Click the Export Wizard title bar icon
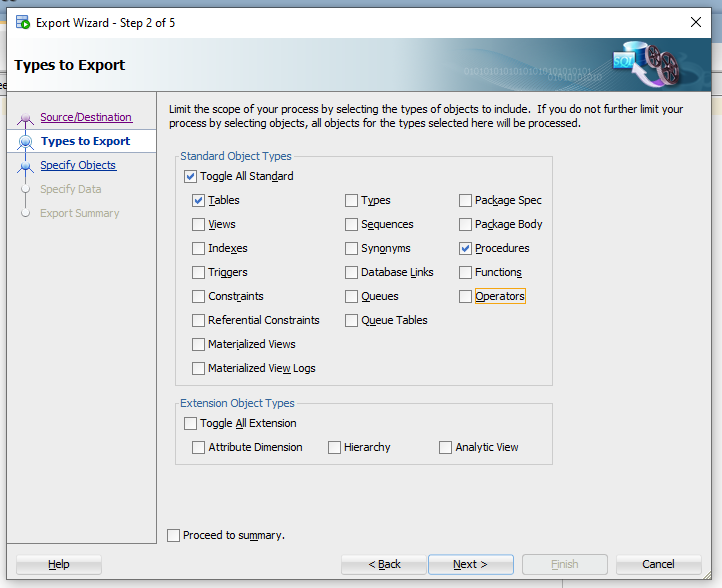This screenshot has width=722, height=588. coord(23,22)
